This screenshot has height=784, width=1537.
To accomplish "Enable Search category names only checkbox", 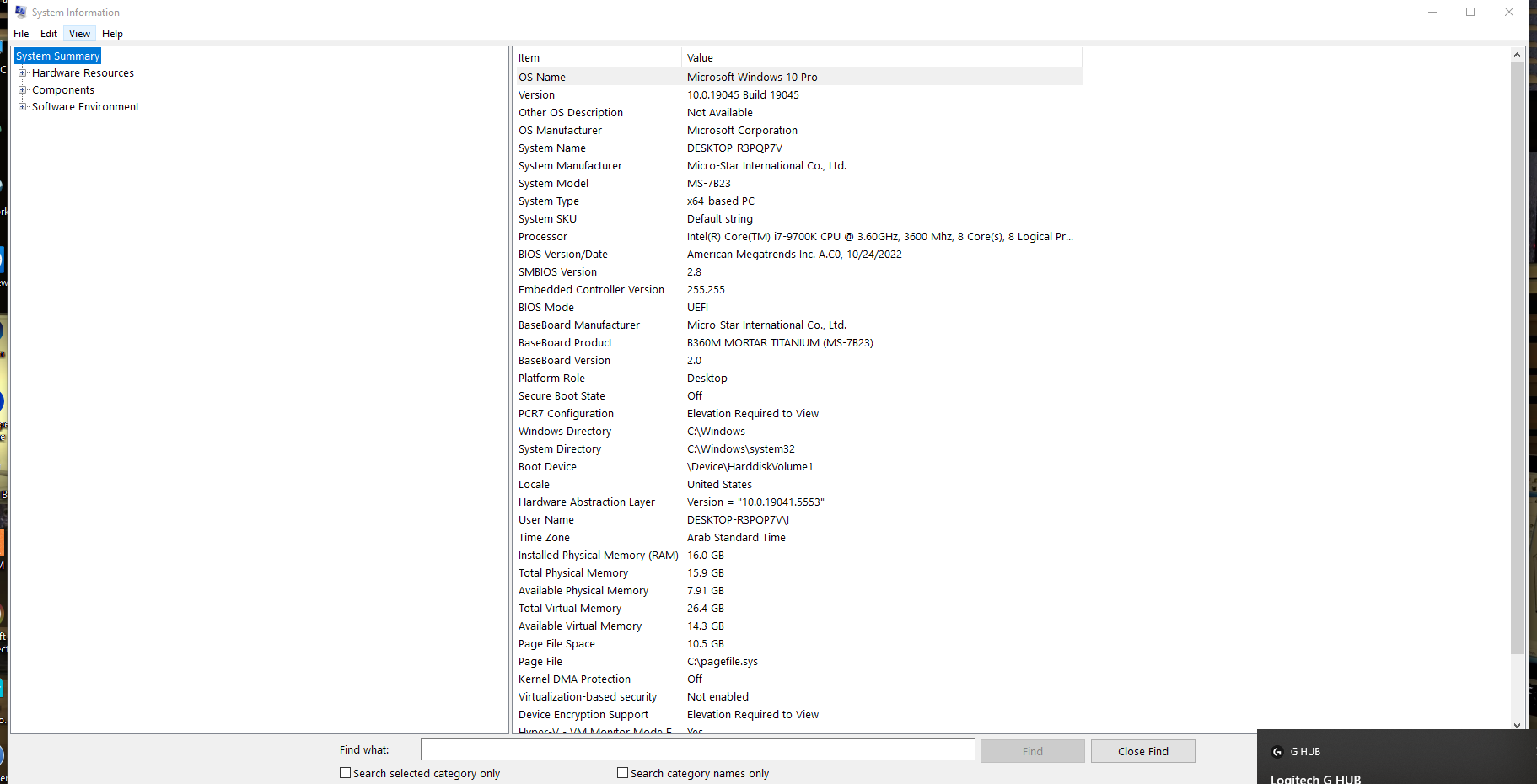I will (x=622, y=772).
